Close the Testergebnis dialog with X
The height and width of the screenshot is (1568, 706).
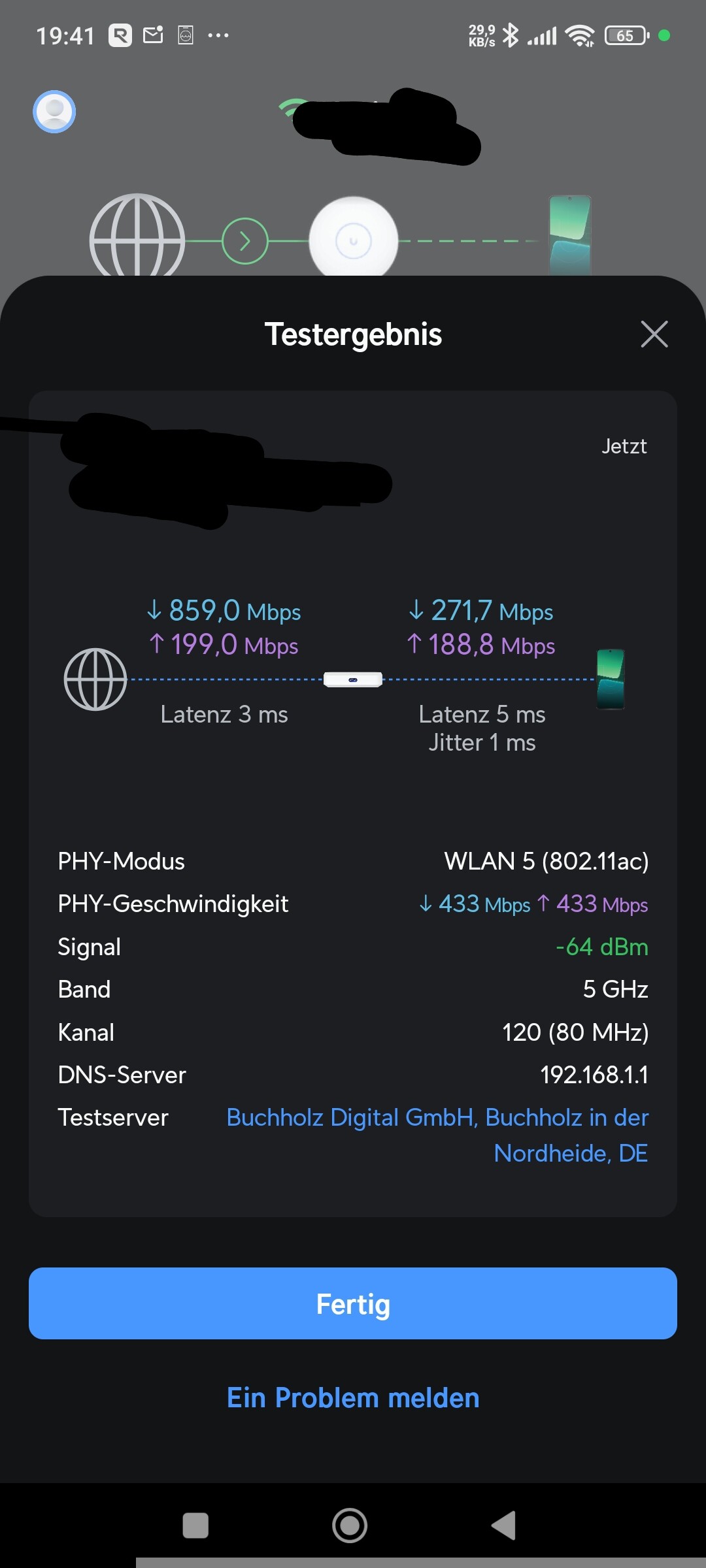click(654, 335)
